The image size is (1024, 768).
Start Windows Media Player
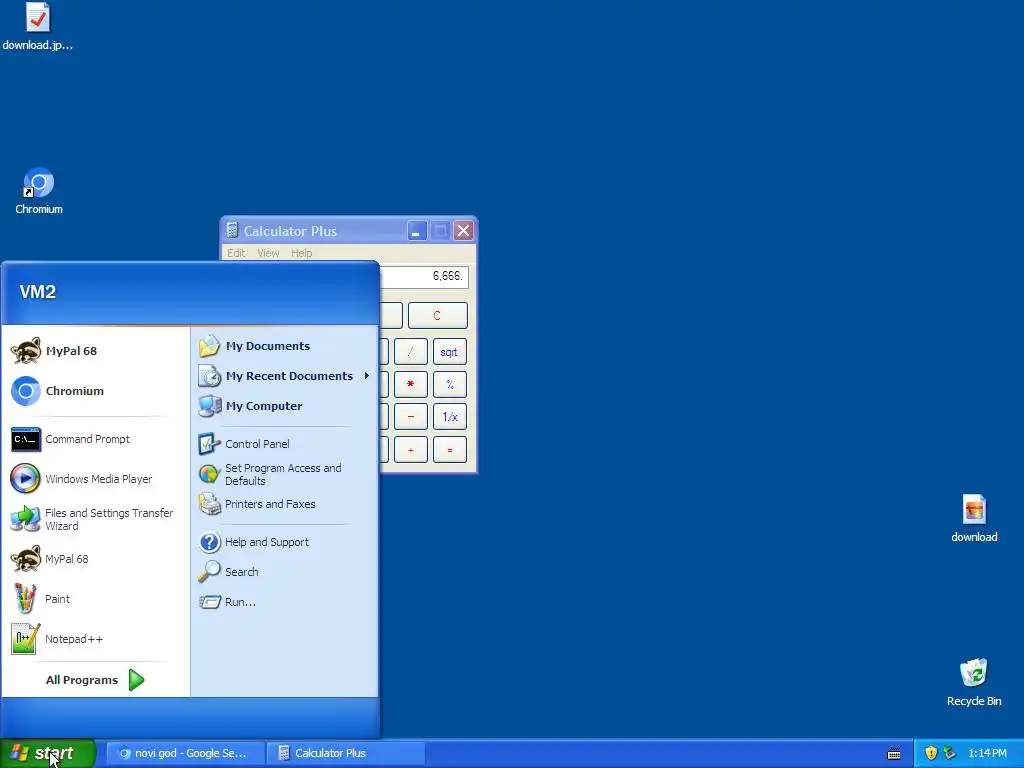95,479
